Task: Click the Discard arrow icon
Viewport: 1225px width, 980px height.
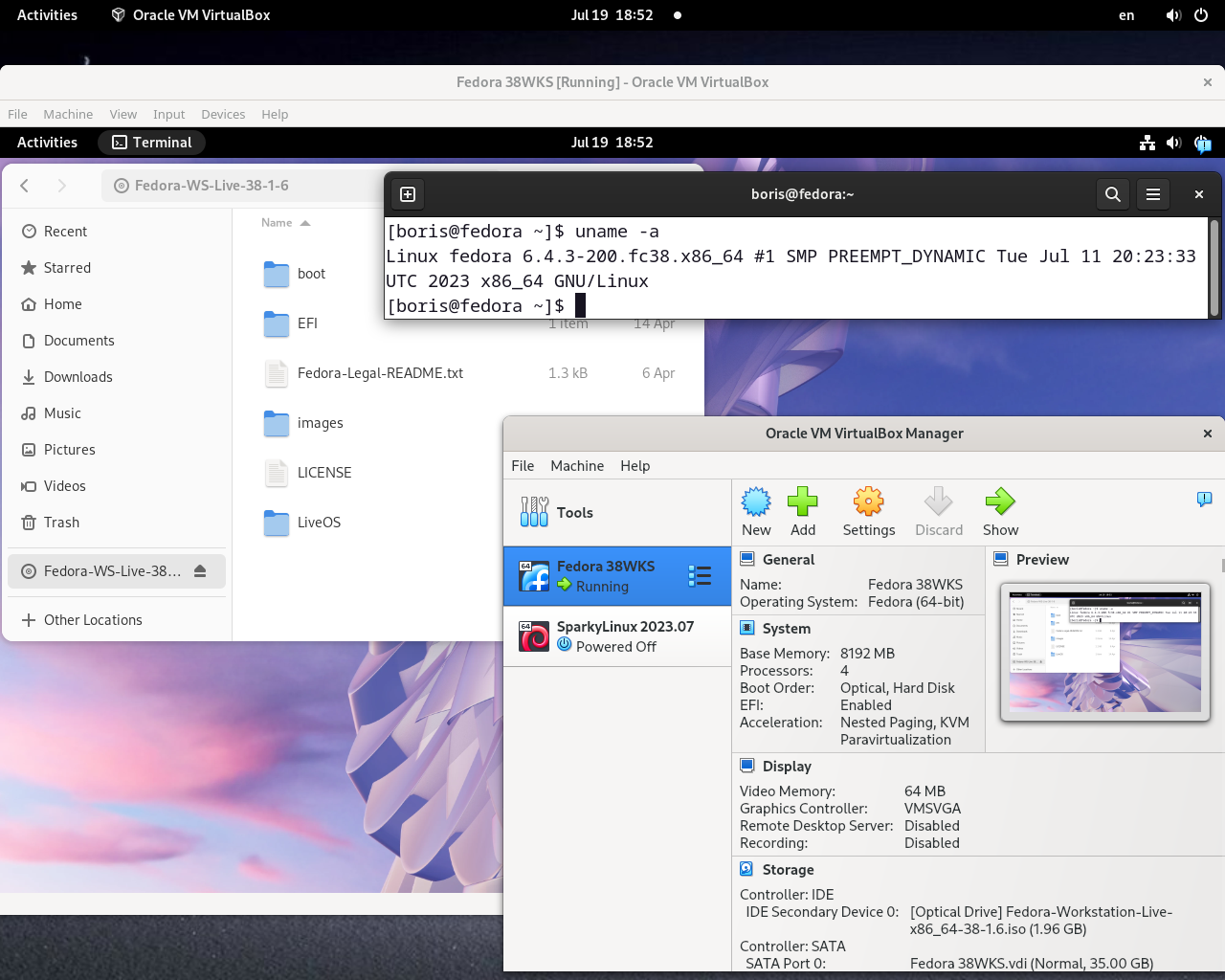Action: pos(938,501)
